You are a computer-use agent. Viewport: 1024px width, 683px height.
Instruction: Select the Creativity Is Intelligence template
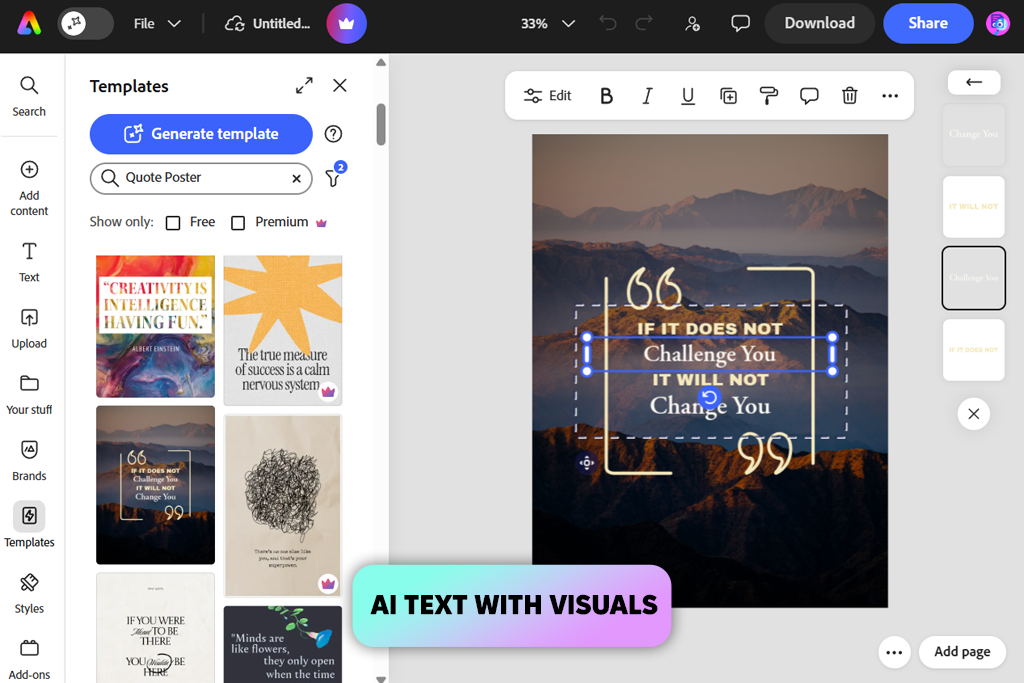pyautogui.click(x=155, y=326)
